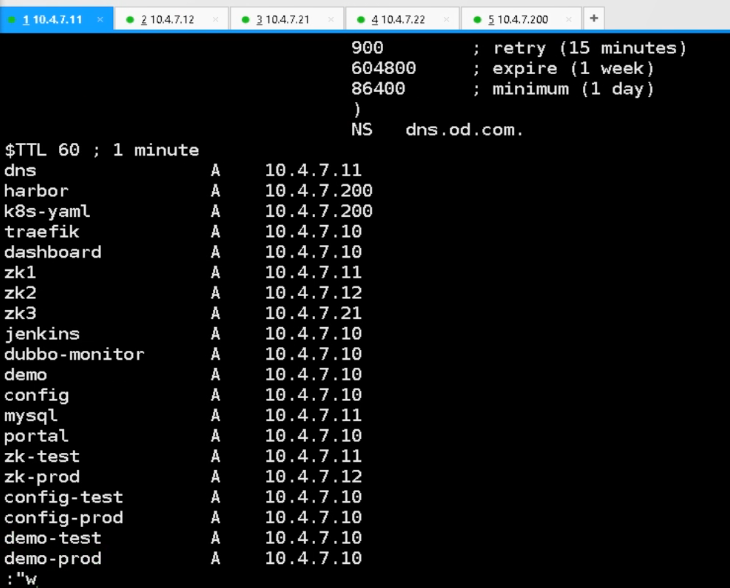Select the 10.4.7.200 session tab
This screenshot has width=730, height=588.
pos(523,19)
